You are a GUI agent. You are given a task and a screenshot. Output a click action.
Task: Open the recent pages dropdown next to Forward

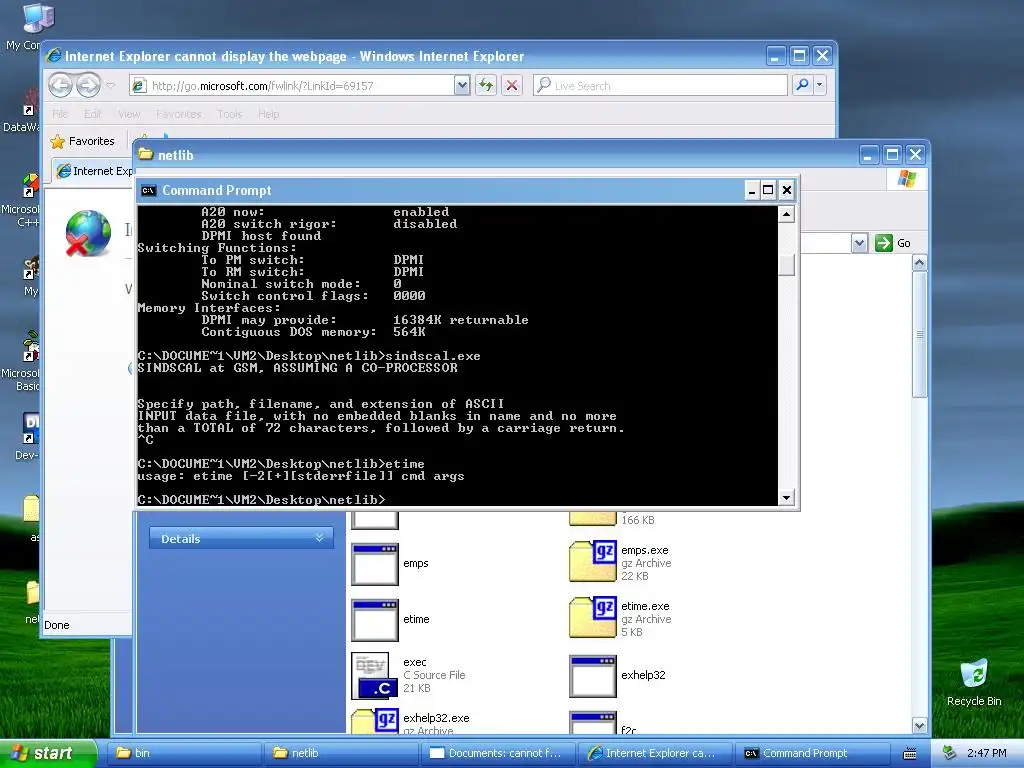(x=110, y=85)
